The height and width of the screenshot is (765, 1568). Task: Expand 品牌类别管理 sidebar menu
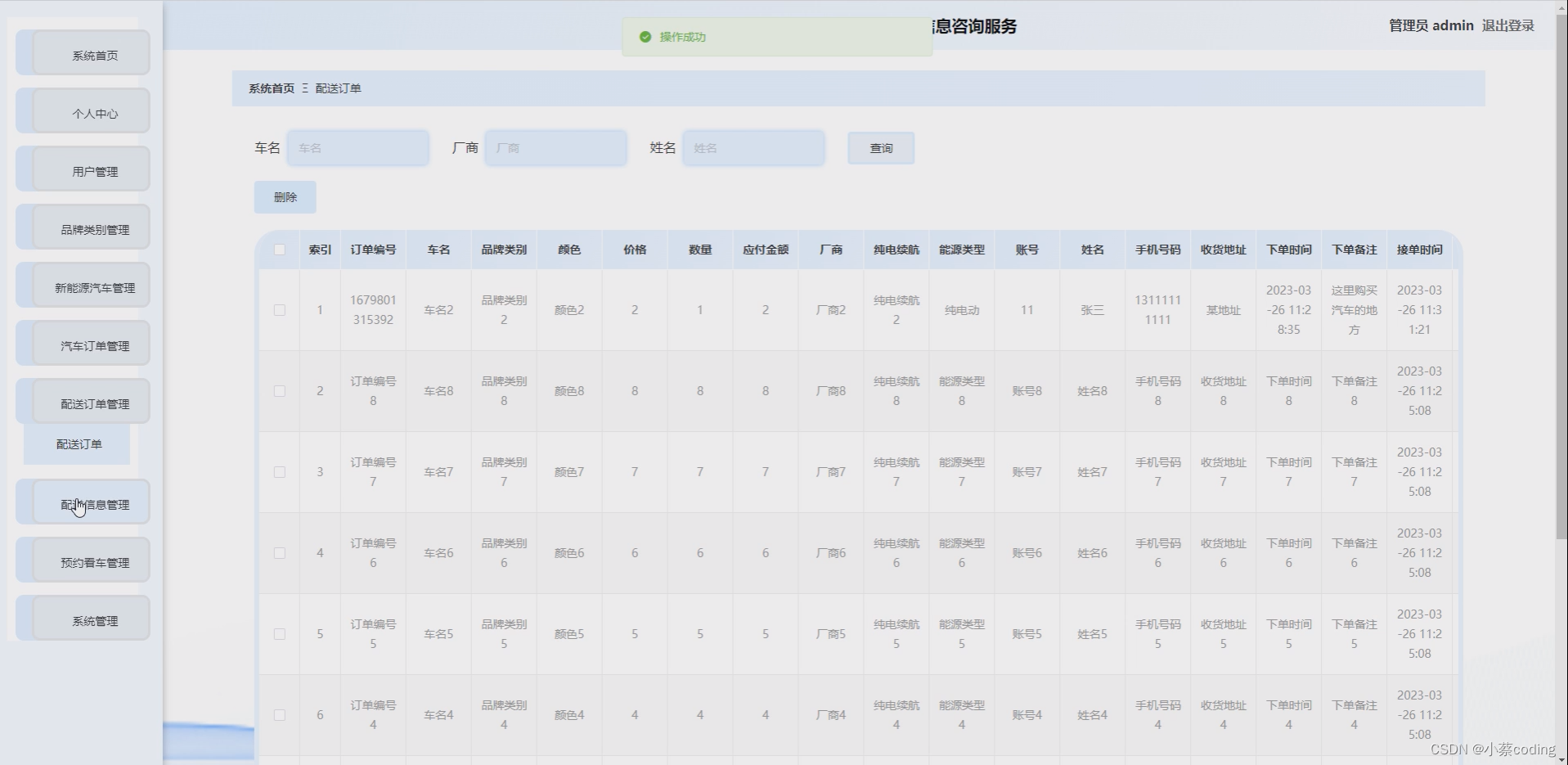91,228
